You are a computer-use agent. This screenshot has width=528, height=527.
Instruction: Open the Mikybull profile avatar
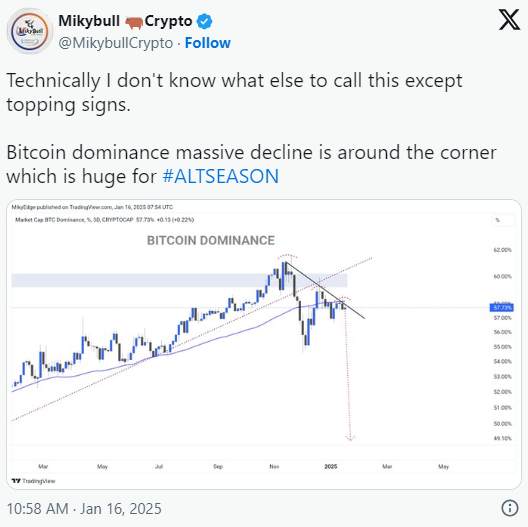point(30,31)
